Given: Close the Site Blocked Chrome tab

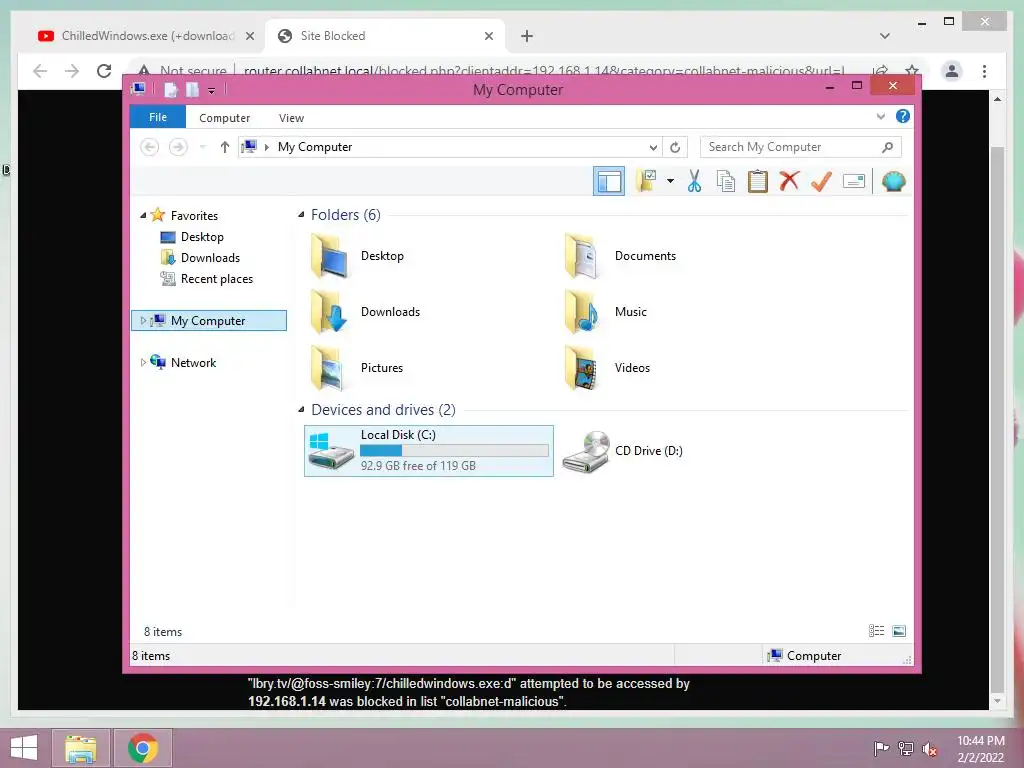Looking at the screenshot, I should click(x=488, y=36).
